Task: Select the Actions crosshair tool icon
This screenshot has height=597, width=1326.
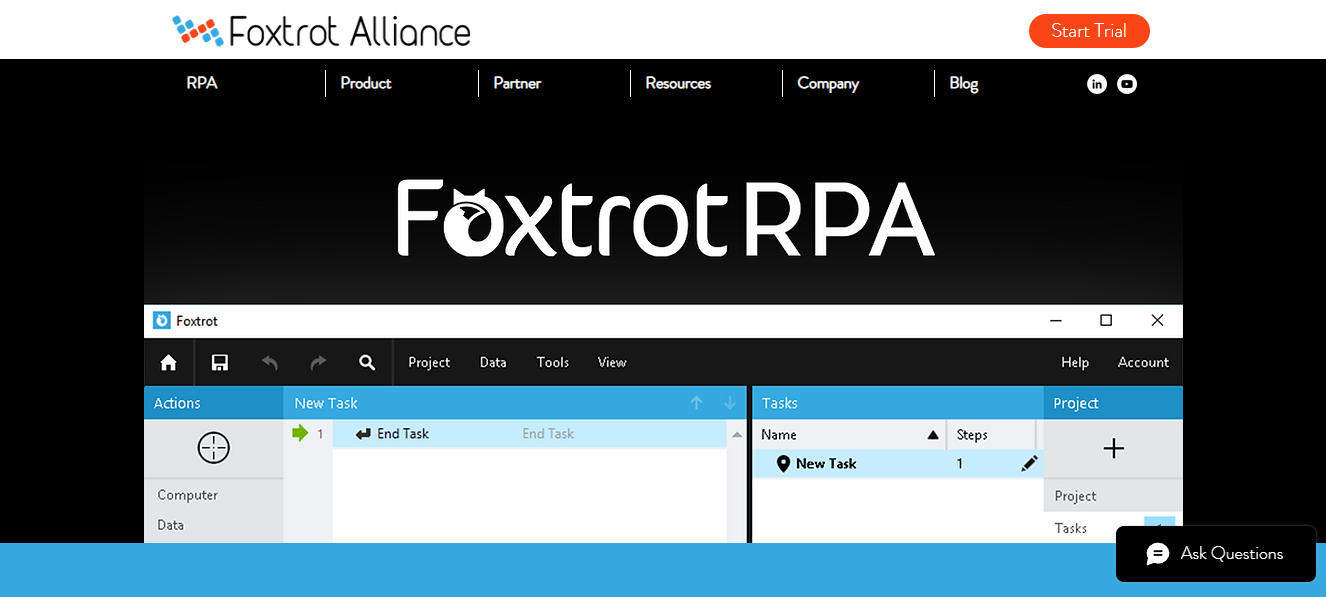Action: pos(213,448)
